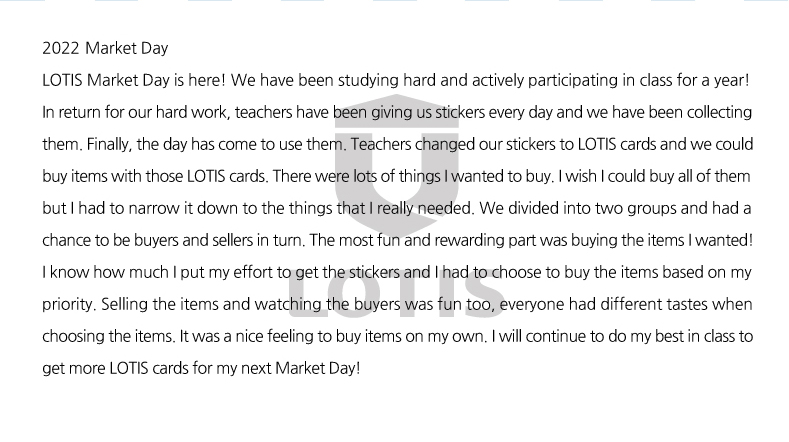Viewport: 789px width, 442px height.
Task: Click the large gray "LOTIS" watermark lettering
Action: (397, 293)
